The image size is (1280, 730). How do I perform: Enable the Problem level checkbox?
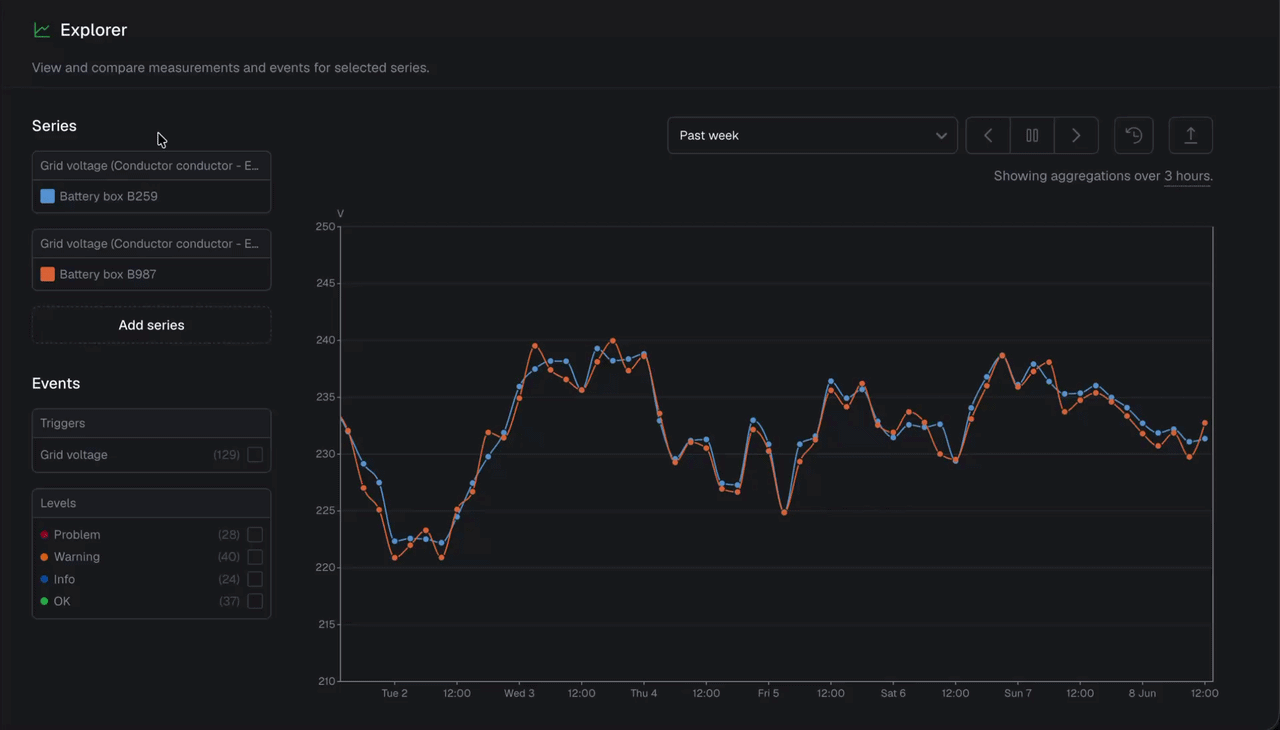coord(255,535)
